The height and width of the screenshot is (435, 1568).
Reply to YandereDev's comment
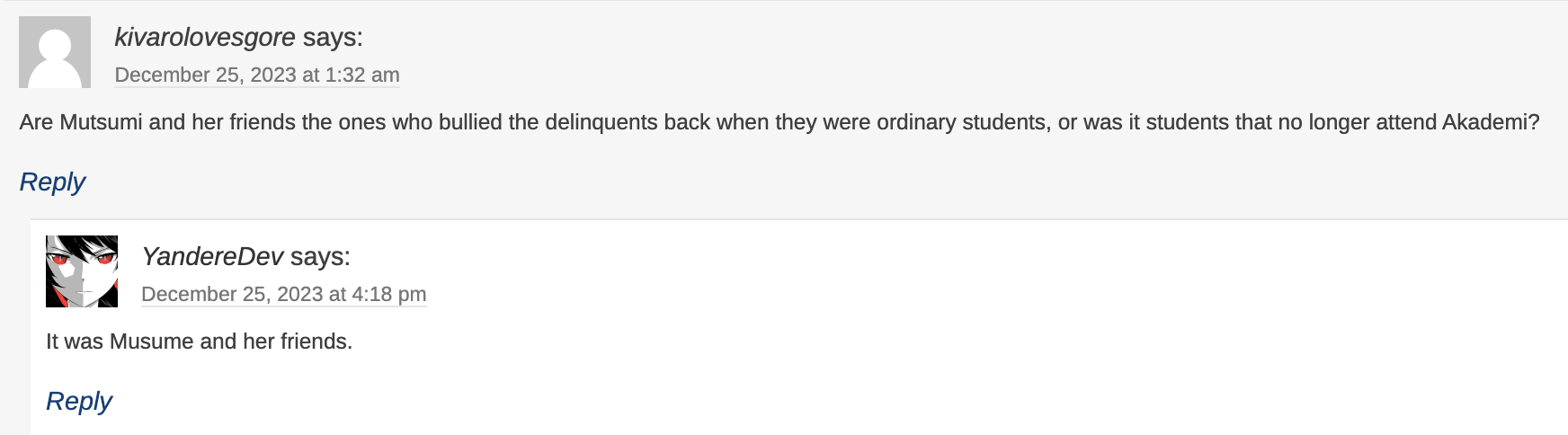pos(79,401)
